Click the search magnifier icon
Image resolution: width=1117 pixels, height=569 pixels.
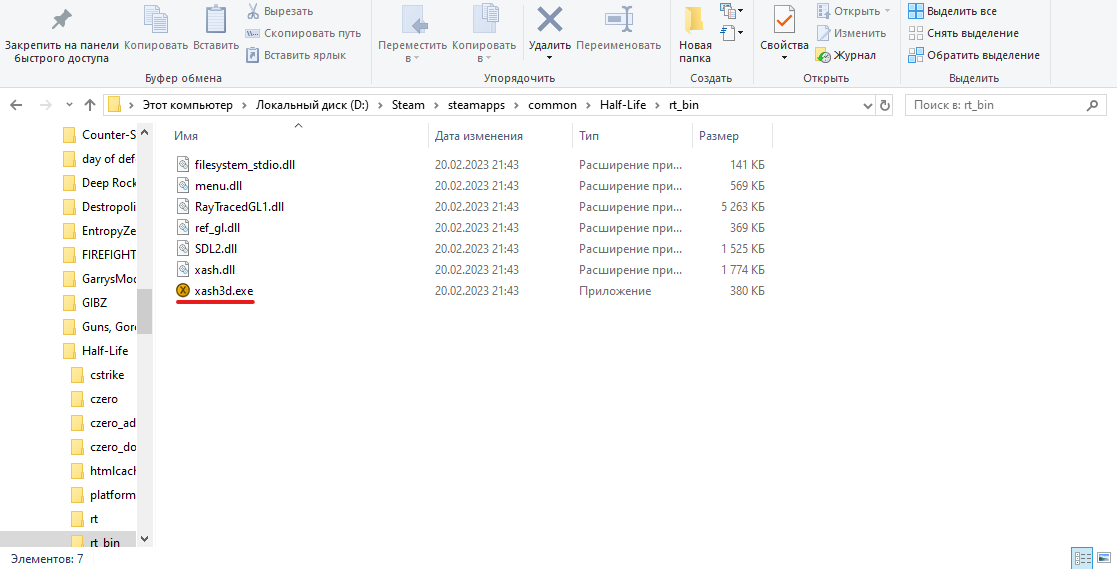point(1092,105)
